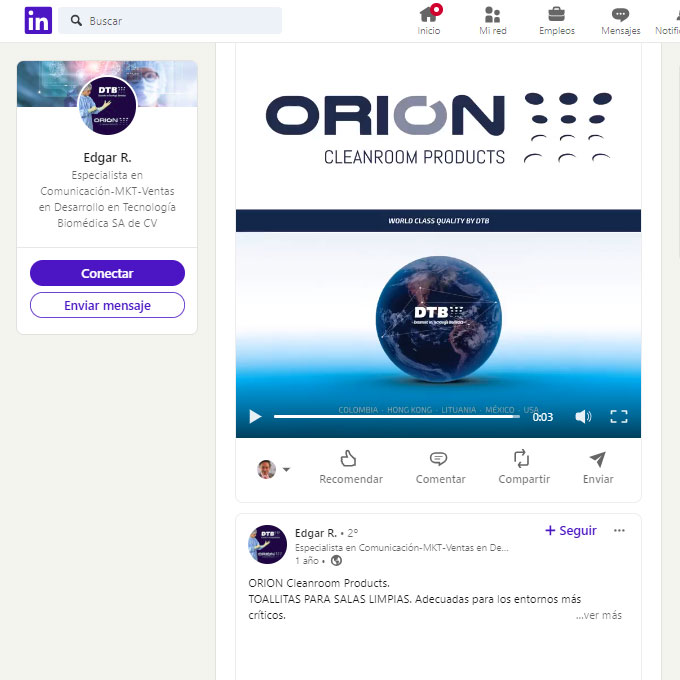Click Seguir to follow Edgar R.
Image resolution: width=680 pixels, height=680 pixels.
click(571, 530)
